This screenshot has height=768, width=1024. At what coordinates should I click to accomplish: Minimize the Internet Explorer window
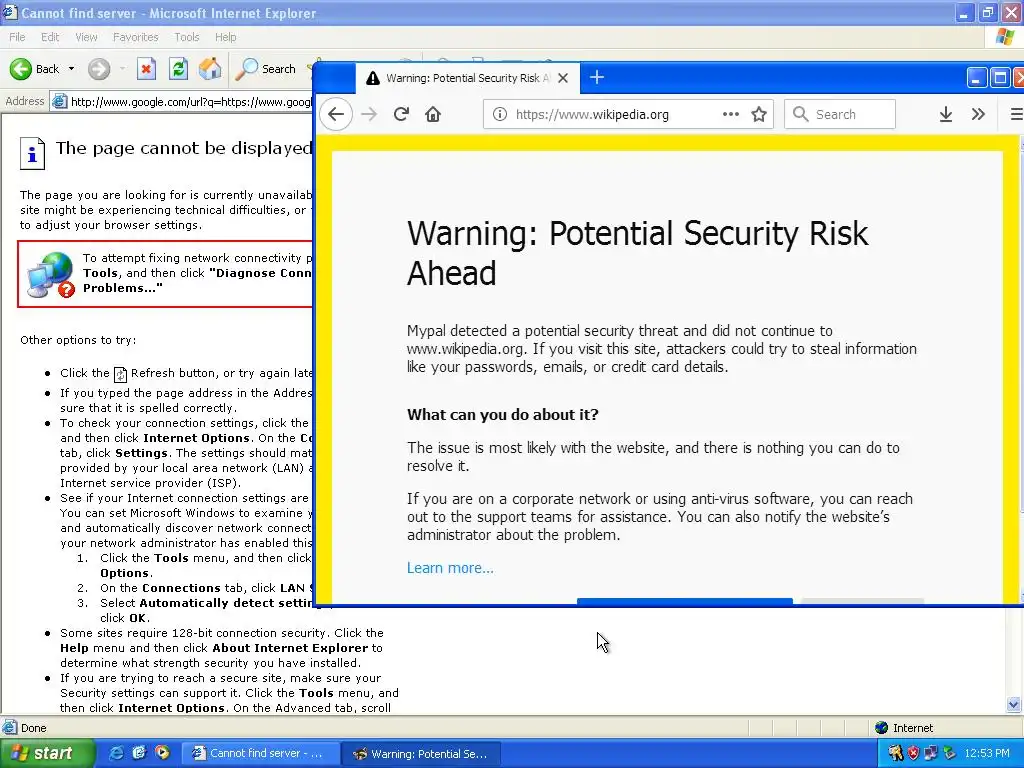[x=965, y=12]
